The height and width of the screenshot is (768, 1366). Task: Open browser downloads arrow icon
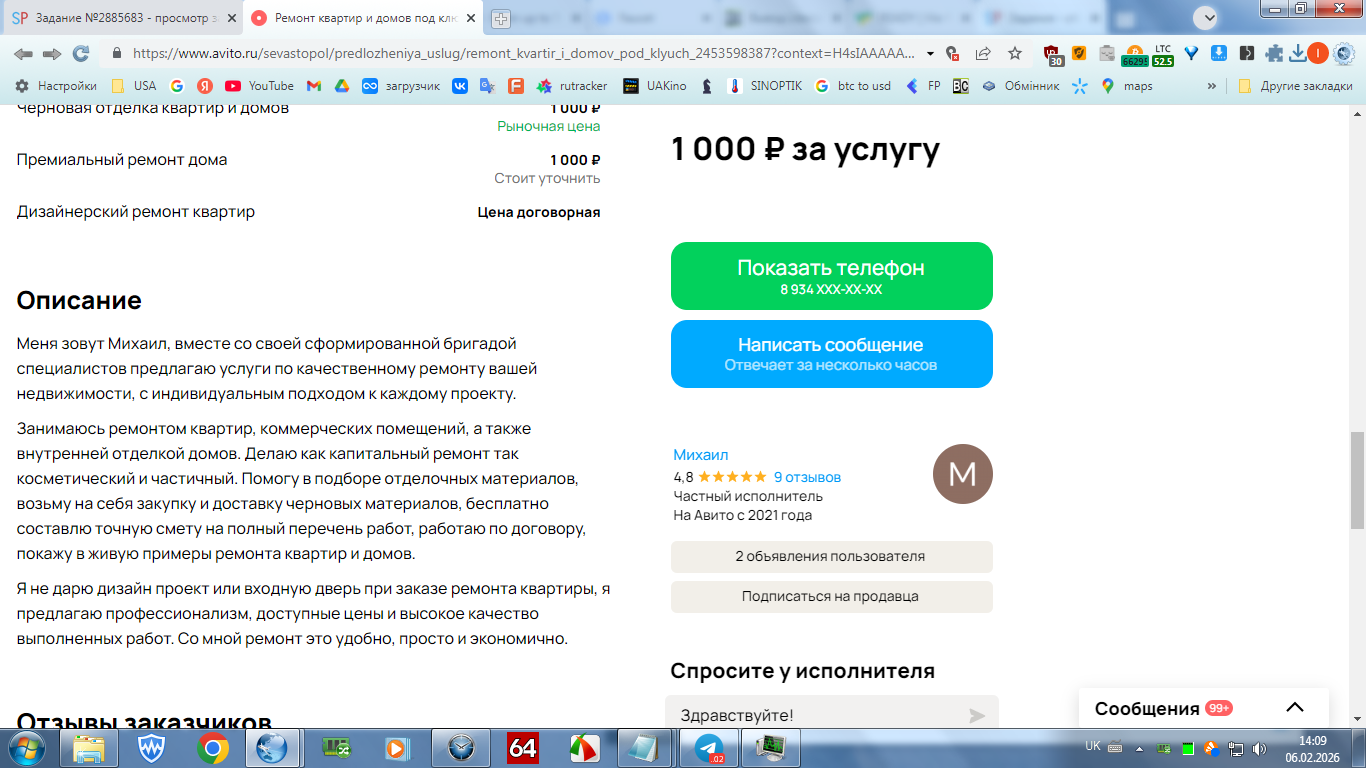[1298, 54]
